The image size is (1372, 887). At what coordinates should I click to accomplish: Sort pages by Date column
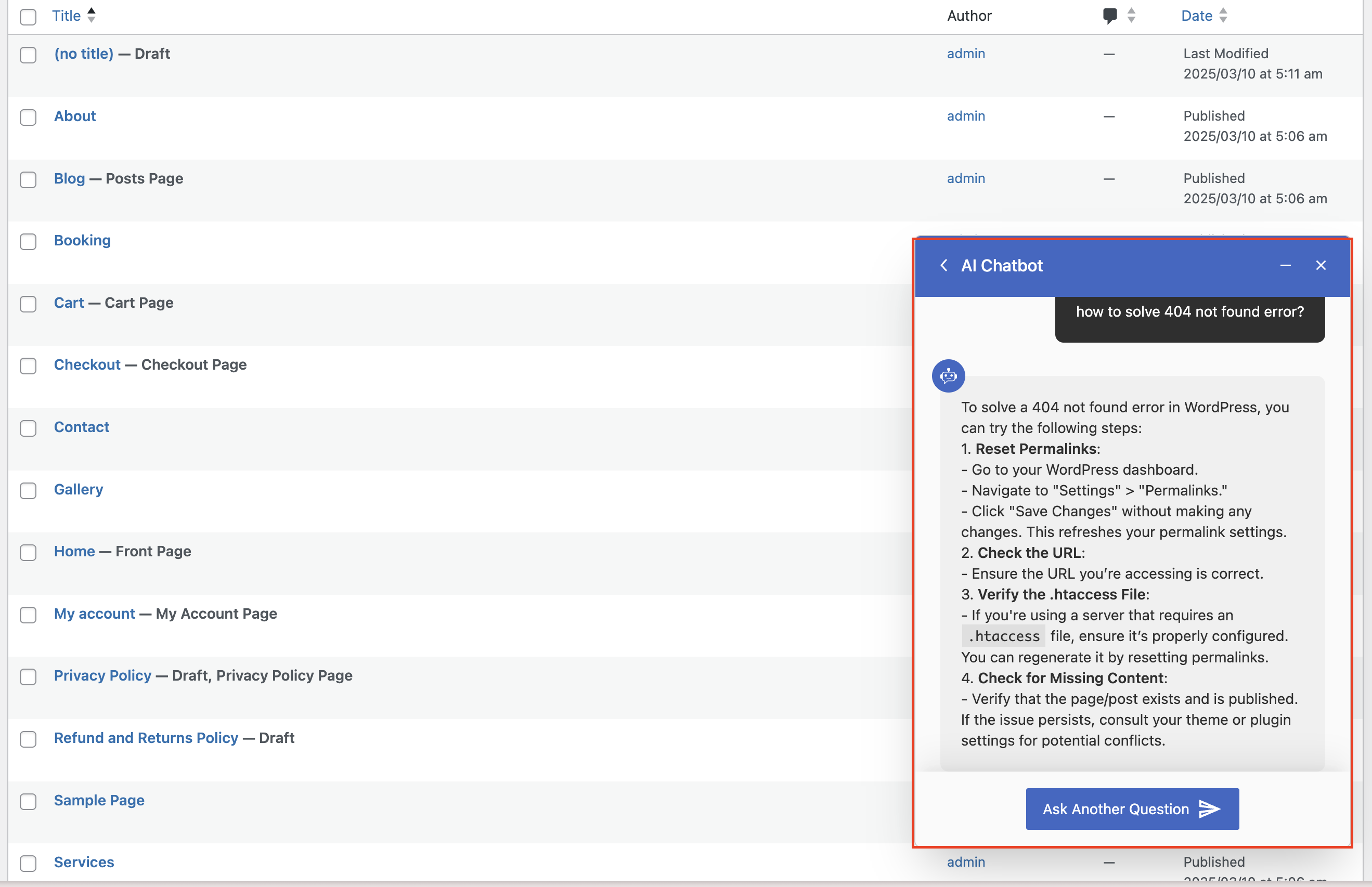(x=1197, y=16)
